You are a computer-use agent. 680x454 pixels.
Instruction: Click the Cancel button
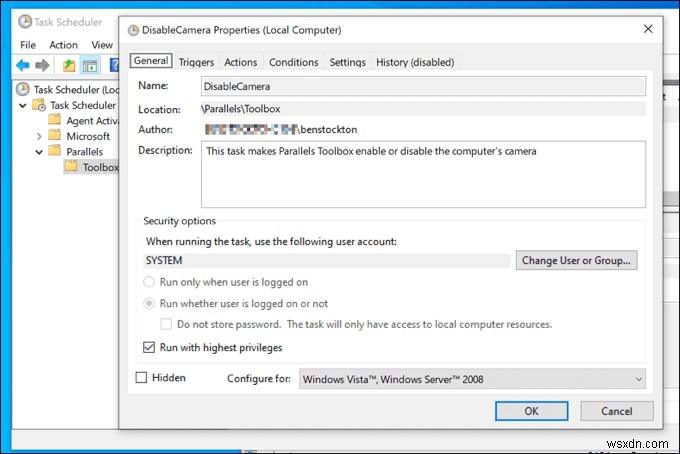[617, 411]
